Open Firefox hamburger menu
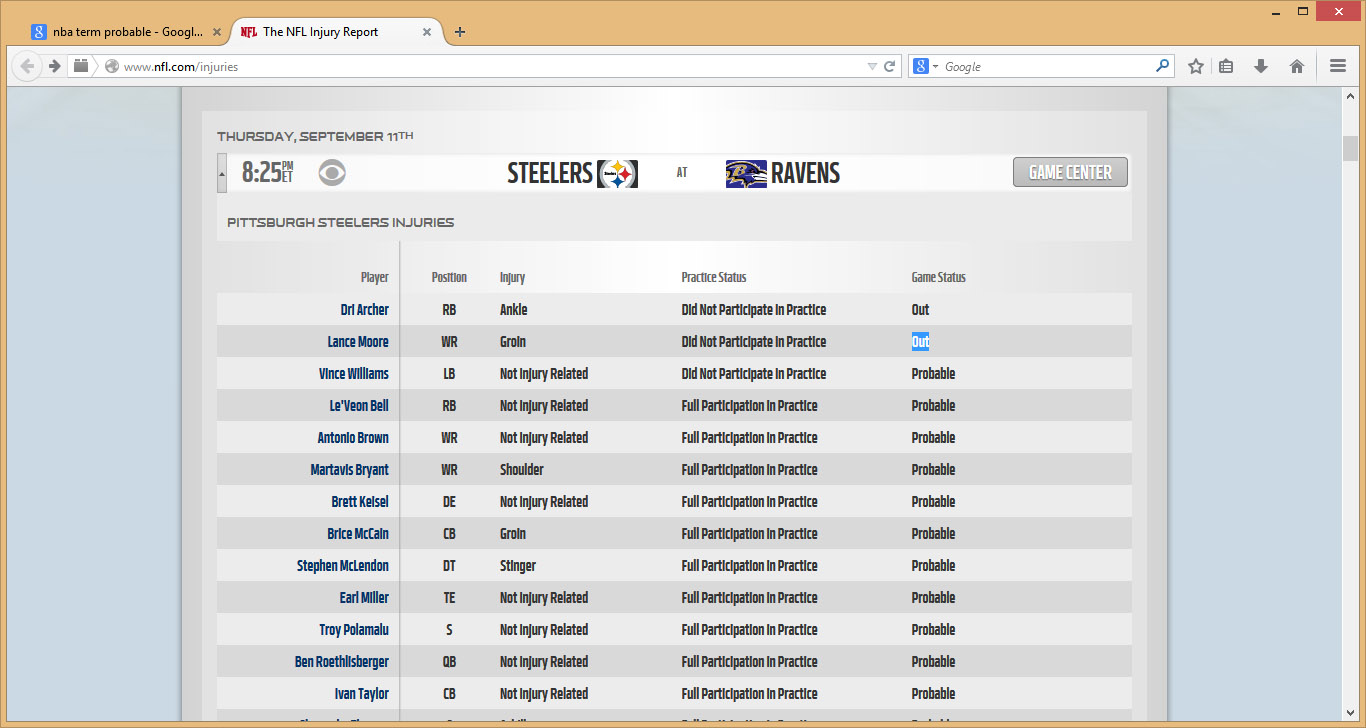Screen dimensions: 1366x728 pos(1338,66)
